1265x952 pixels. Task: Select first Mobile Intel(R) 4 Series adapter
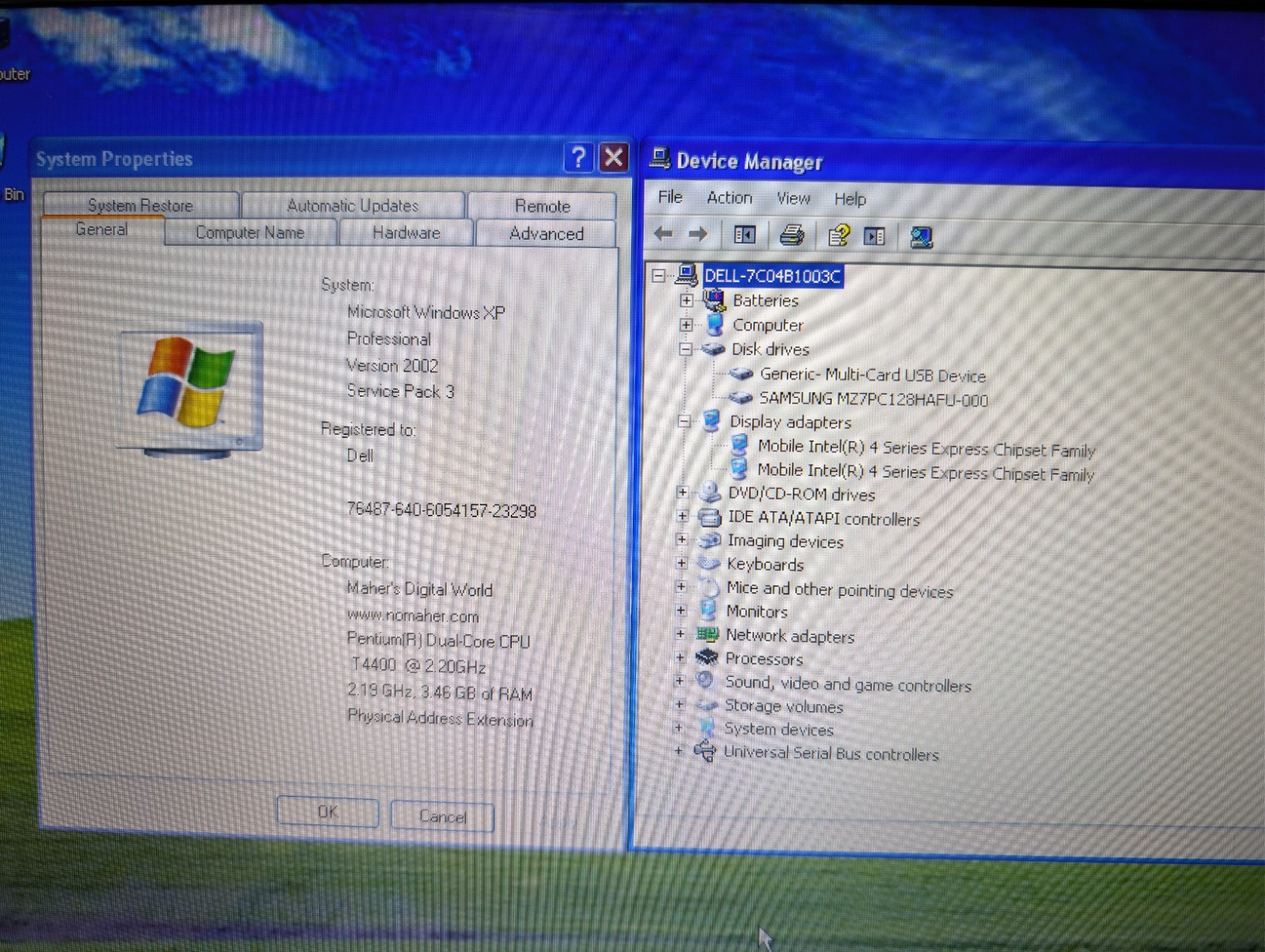[926, 448]
